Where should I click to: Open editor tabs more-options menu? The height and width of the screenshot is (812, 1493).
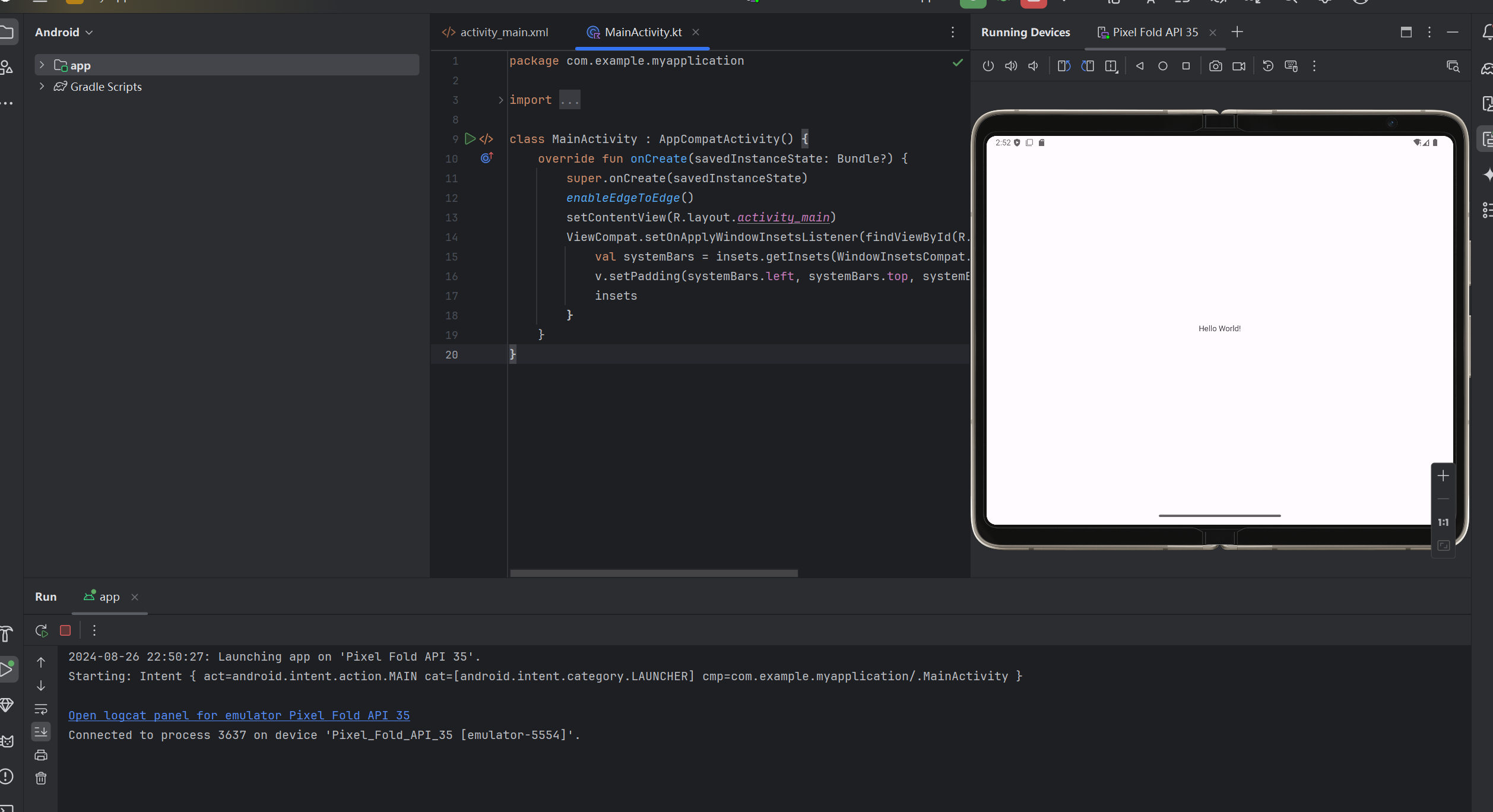(x=953, y=32)
